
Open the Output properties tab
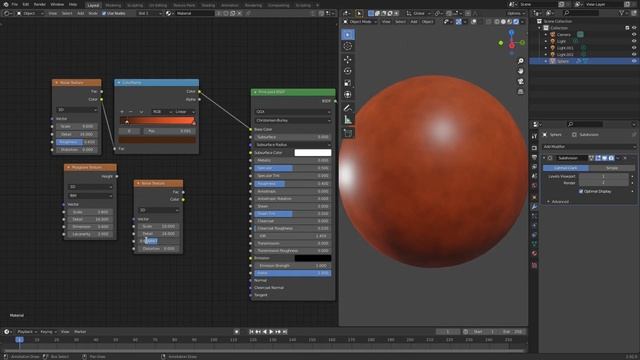534,158
